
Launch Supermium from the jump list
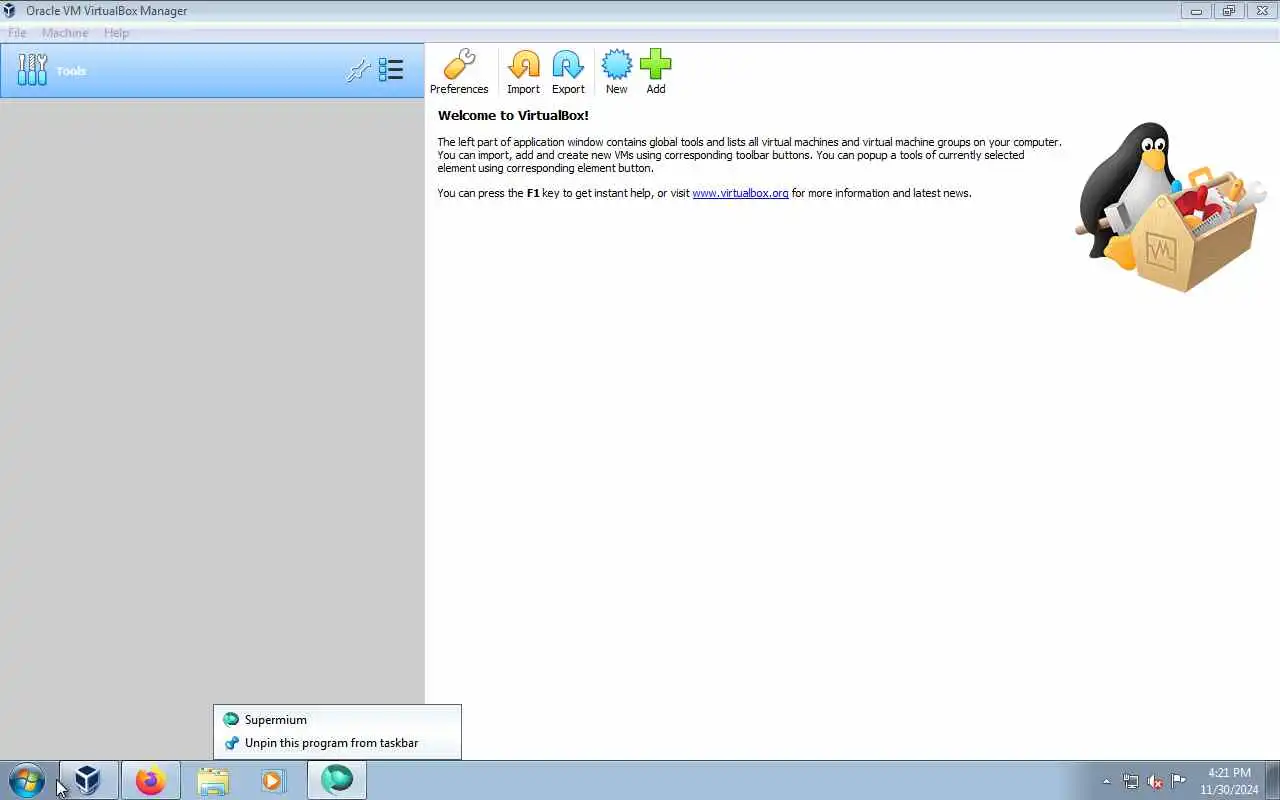coord(337,719)
